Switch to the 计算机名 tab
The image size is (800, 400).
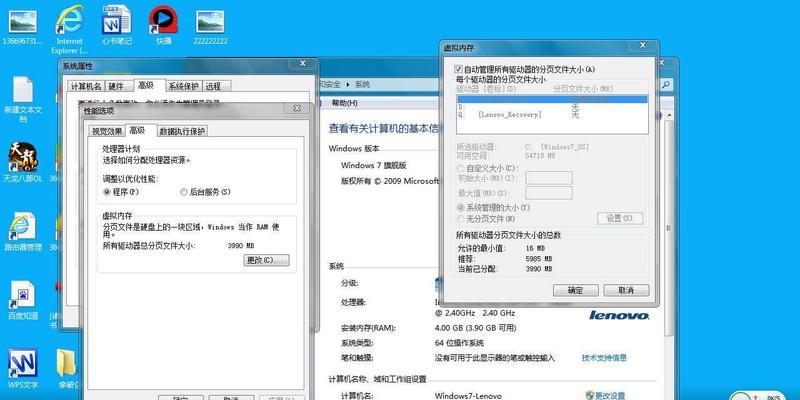coord(85,86)
